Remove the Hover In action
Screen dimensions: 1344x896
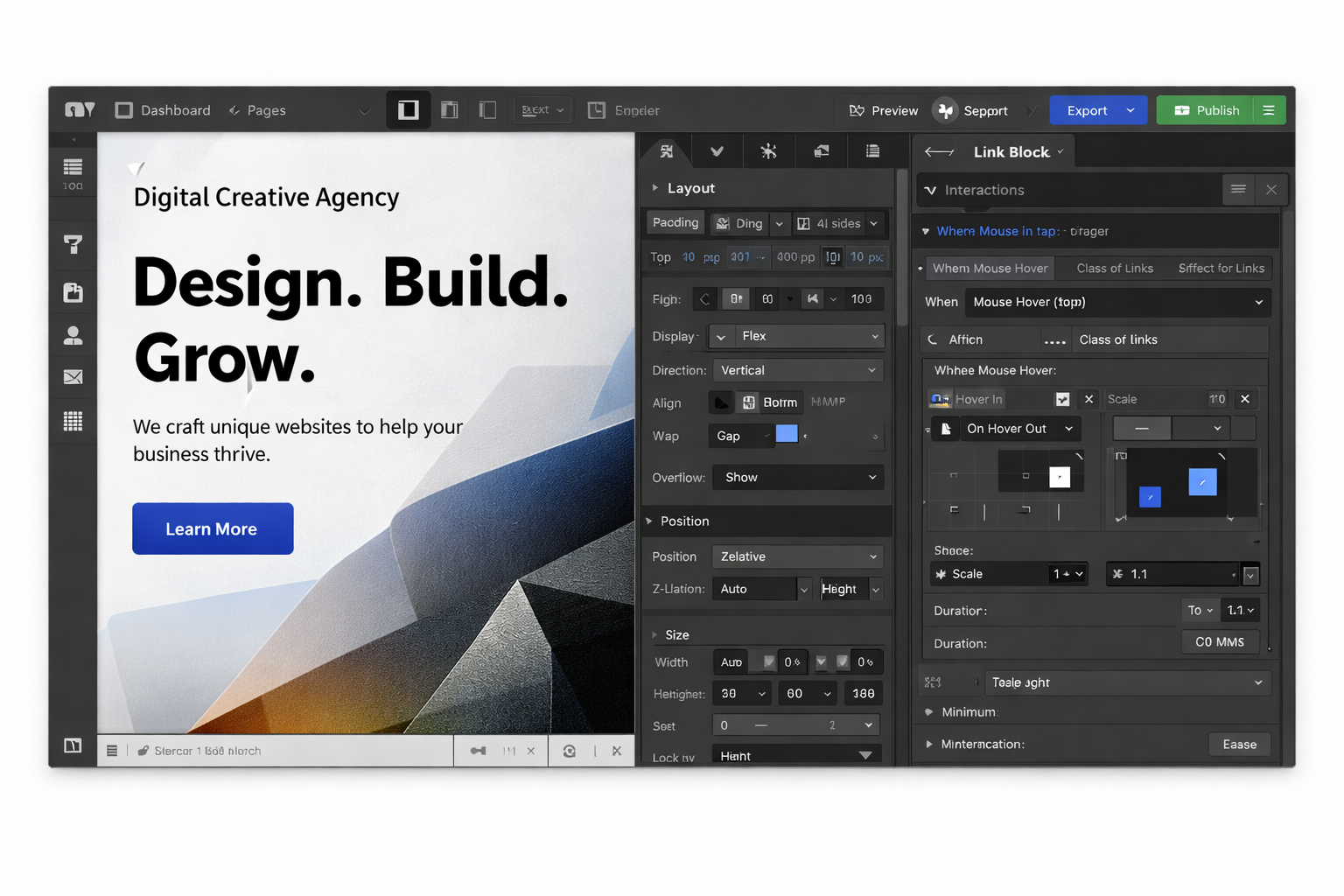[x=1088, y=399]
